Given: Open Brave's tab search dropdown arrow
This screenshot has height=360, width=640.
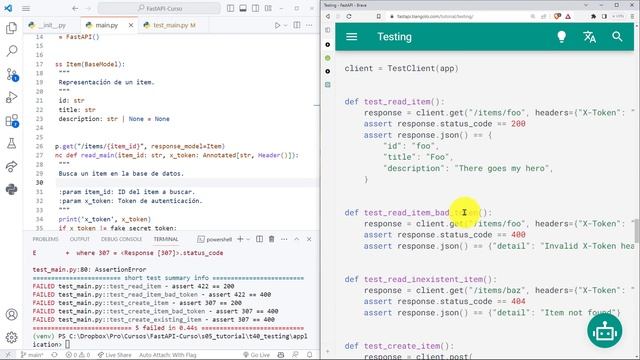Looking at the screenshot, I should click(x=586, y=5).
